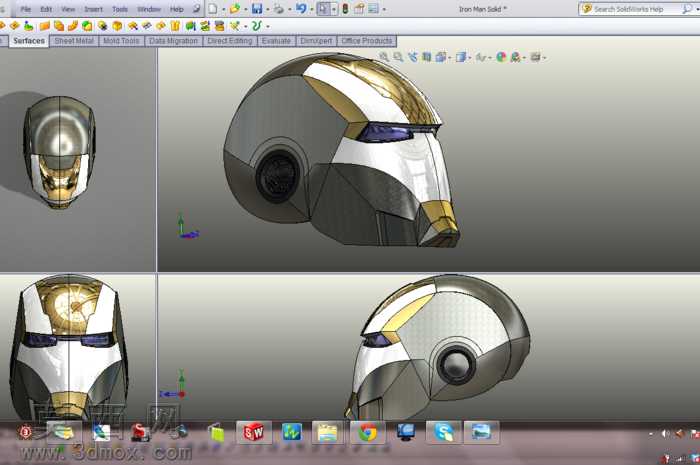Switch to the Sheet Metal tab
The image size is (700, 465).
point(74,41)
